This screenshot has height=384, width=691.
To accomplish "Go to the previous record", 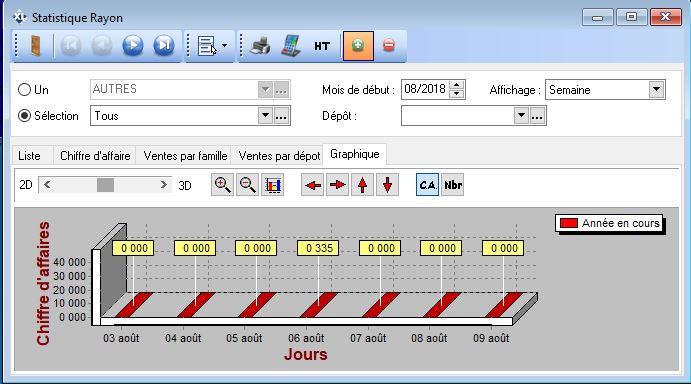I will (102, 45).
